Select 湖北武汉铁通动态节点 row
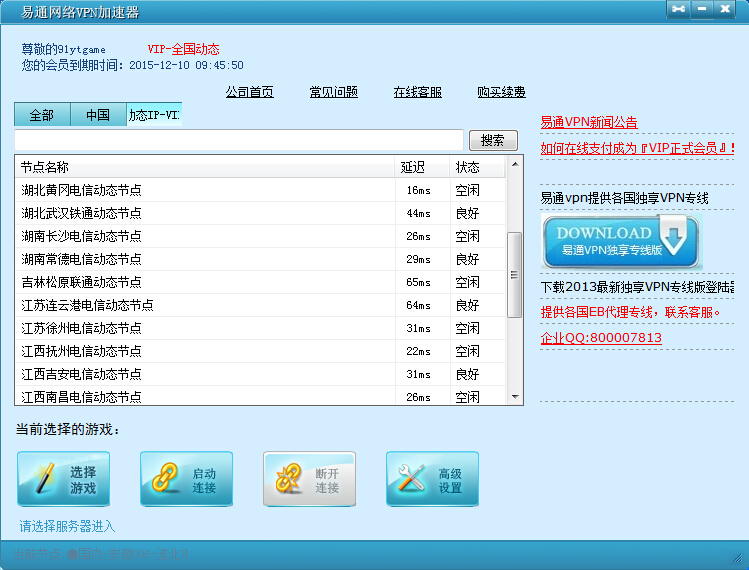Screen dimensions: 749x570 (x=260, y=213)
